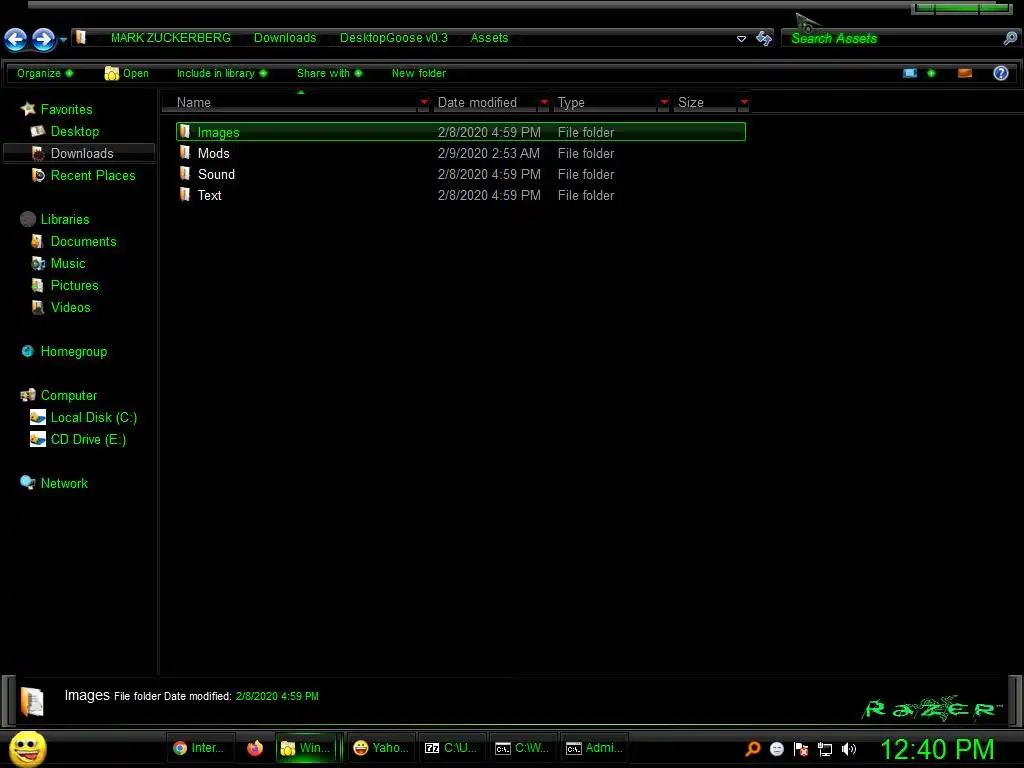Sort by the Name column header
The image size is (1024, 768).
click(289, 103)
